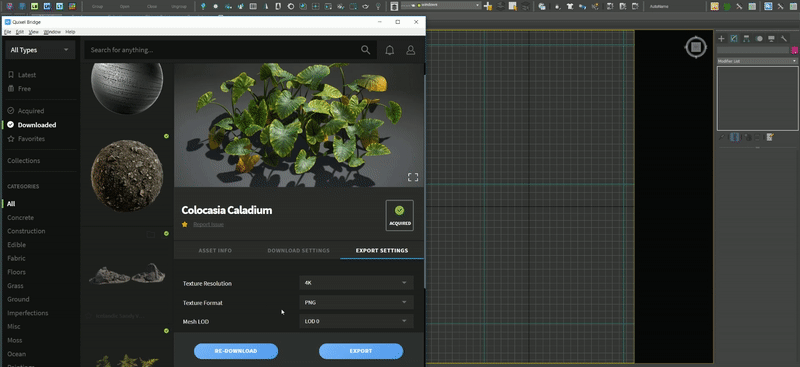The height and width of the screenshot is (367, 800).
Task: Select the Construction category
Action: (26, 231)
